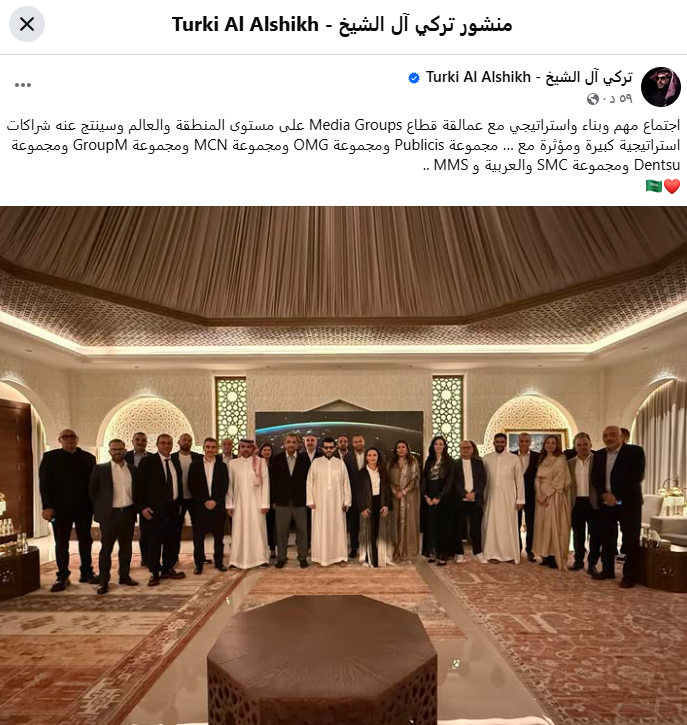The image size is (687, 725).
Task: Click Turki Al Alshikh's profile avatar
Action: pos(661,86)
